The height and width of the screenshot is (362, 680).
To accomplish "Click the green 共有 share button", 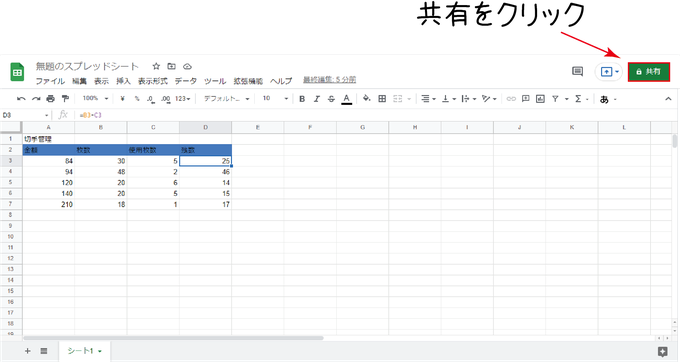I will 649,72.
